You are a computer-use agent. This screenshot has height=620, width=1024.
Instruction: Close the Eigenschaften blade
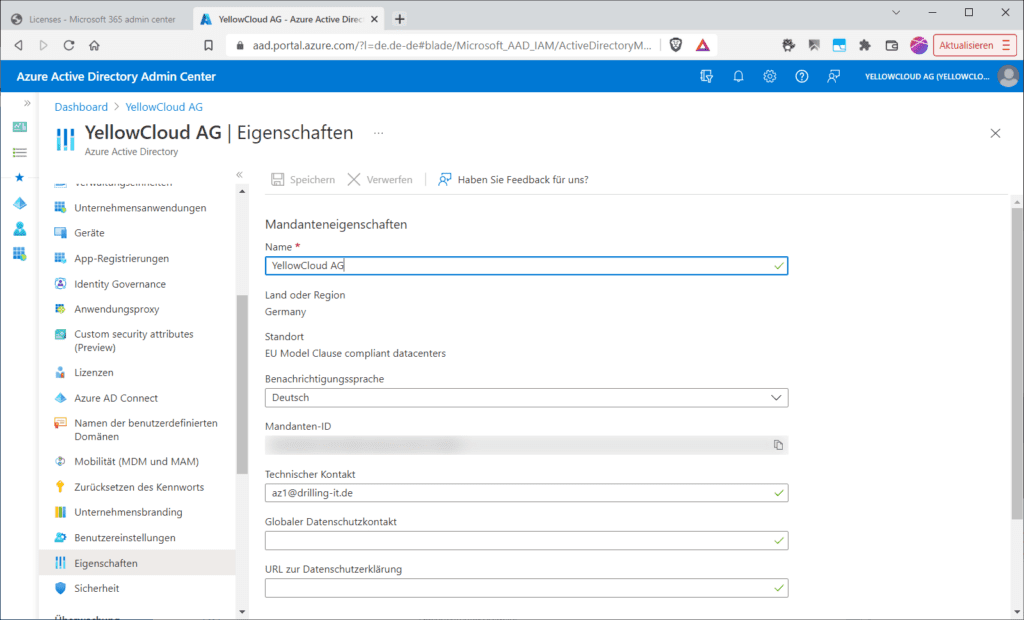pyautogui.click(x=995, y=133)
